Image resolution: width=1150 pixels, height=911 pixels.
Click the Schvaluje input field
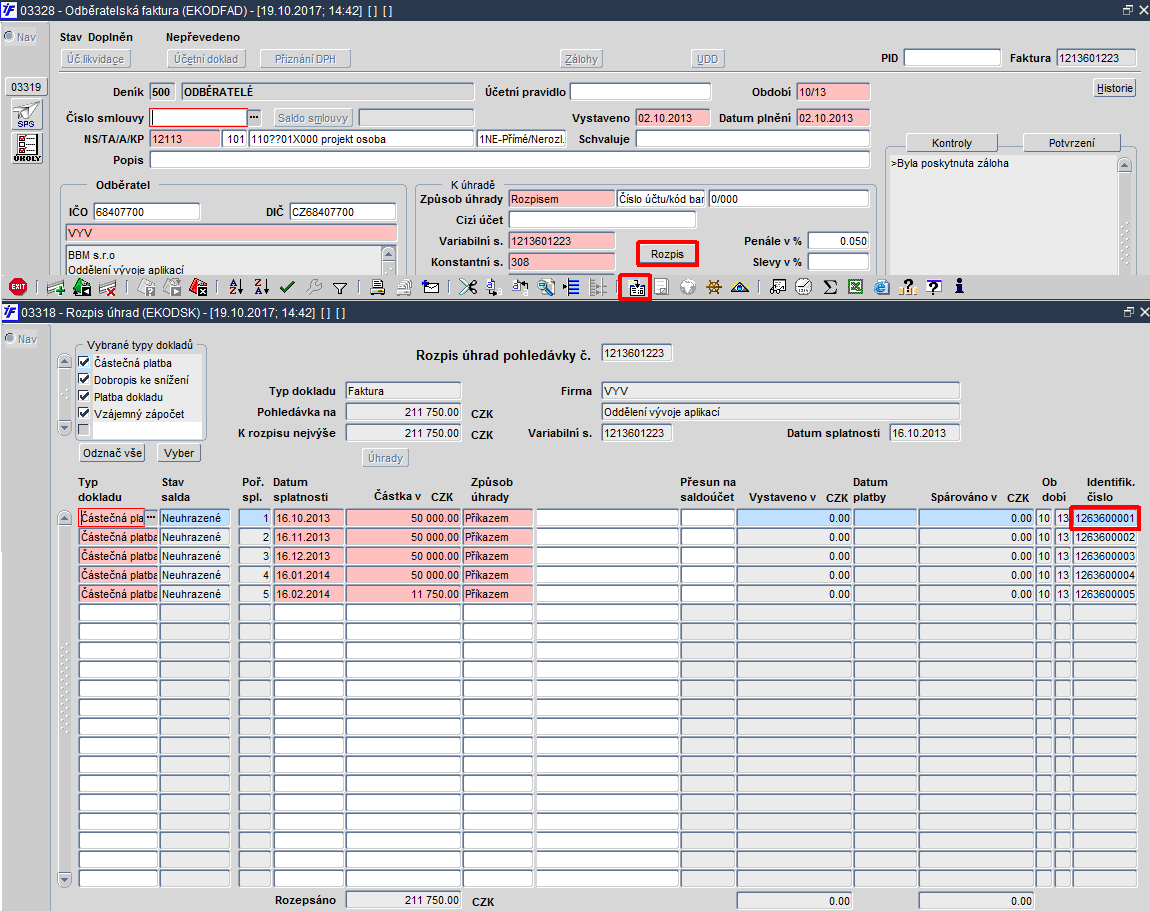click(752, 139)
